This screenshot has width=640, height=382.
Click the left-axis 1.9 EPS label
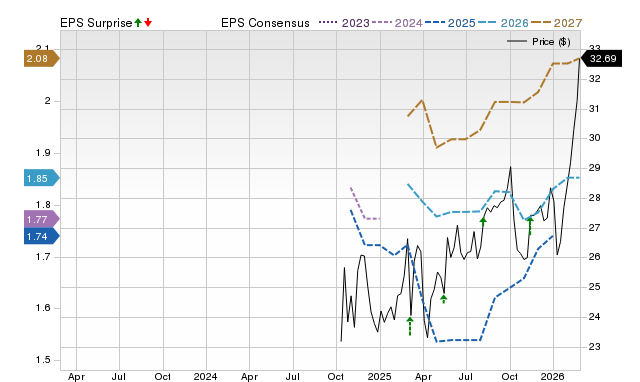(x=43, y=153)
